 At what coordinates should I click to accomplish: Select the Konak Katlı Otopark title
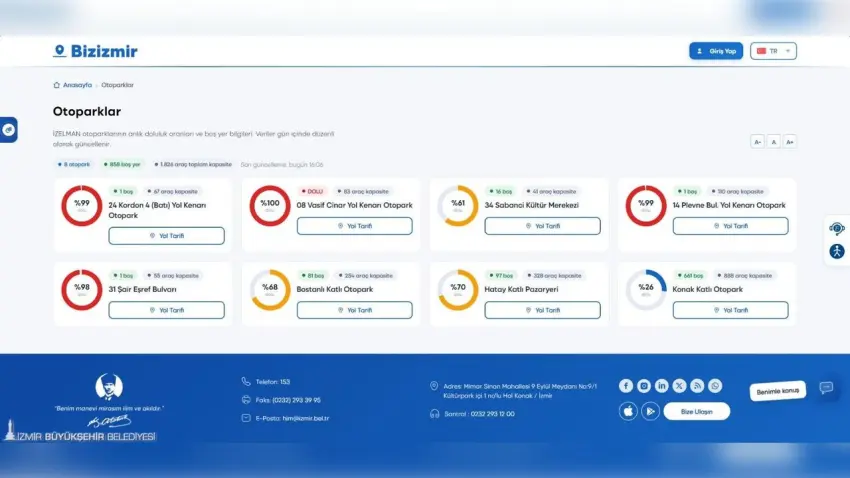[707, 289]
